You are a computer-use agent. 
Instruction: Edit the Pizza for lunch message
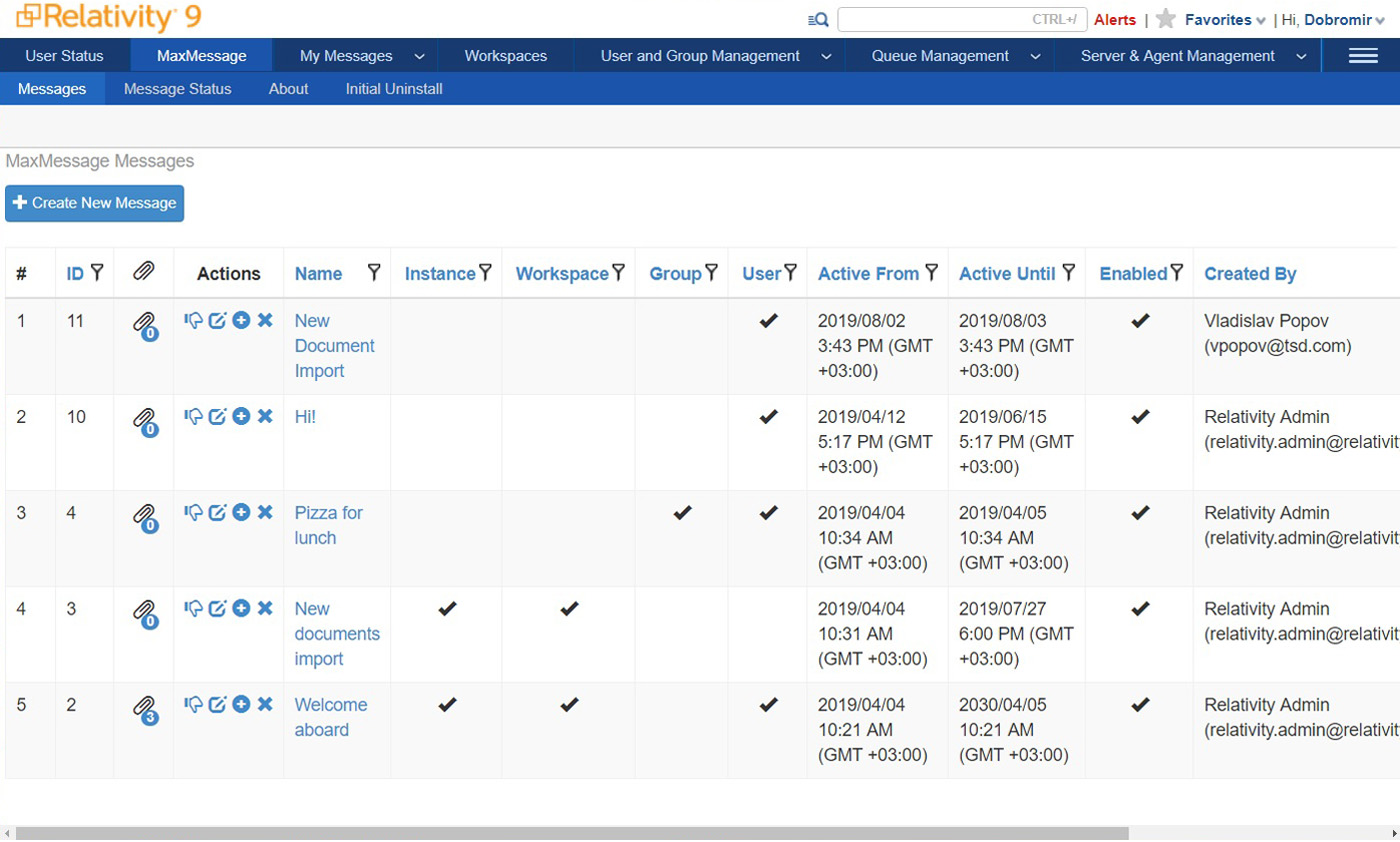[x=218, y=512]
